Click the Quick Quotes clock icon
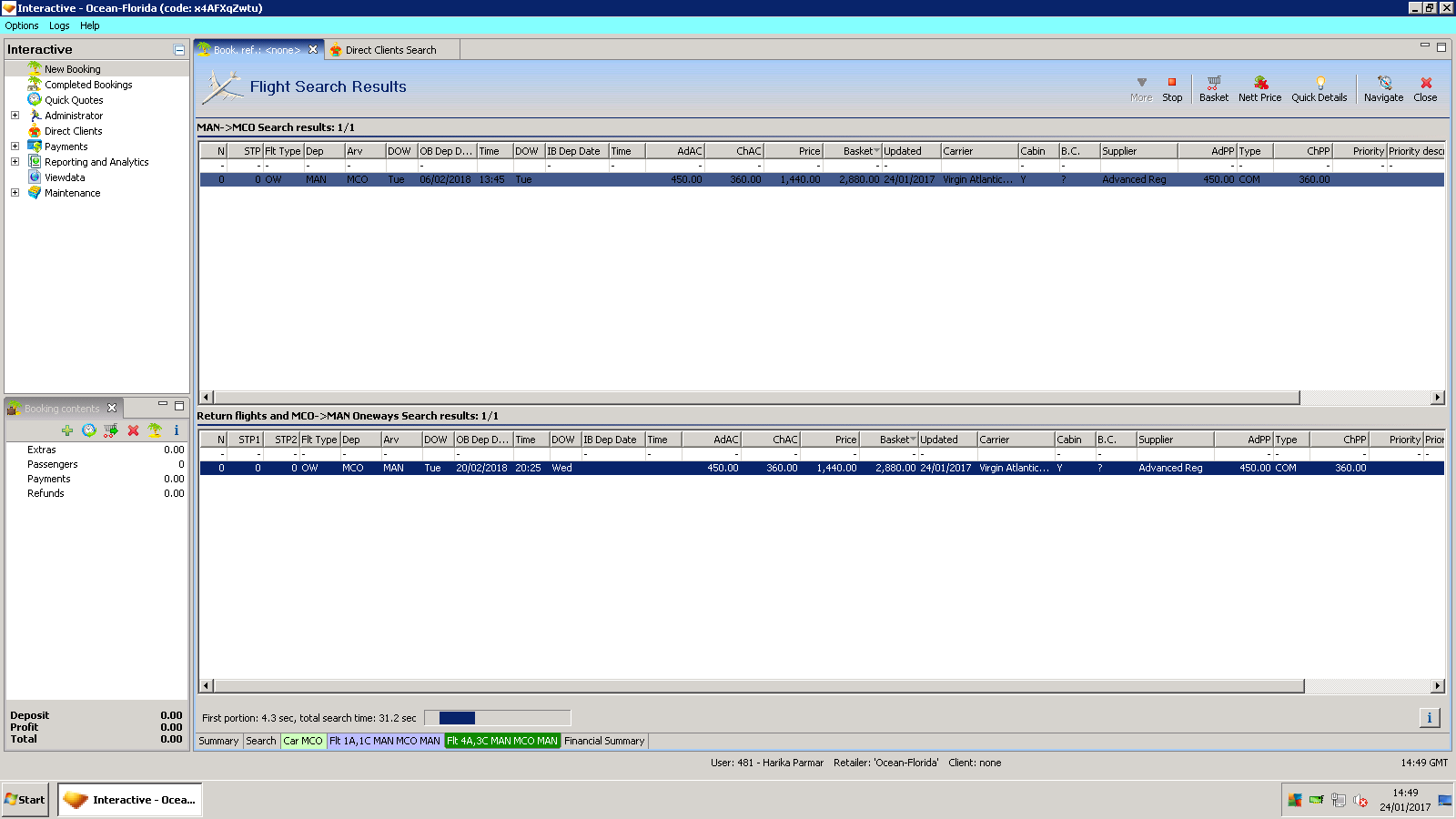The height and width of the screenshot is (819, 1456). click(x=35, y=100)
